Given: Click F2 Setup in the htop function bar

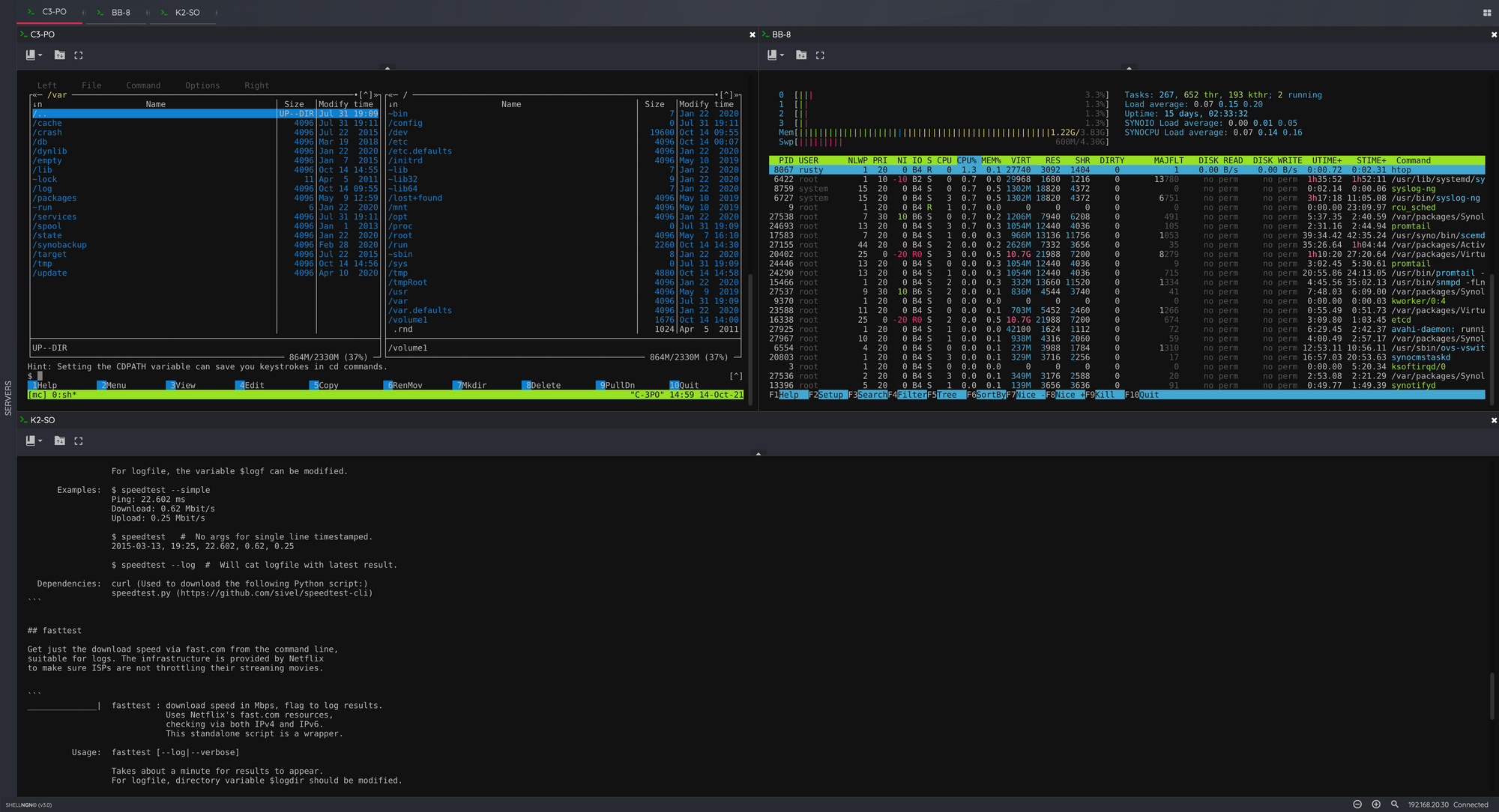Looking at the screenshot, I should click(x=827, y=395).
